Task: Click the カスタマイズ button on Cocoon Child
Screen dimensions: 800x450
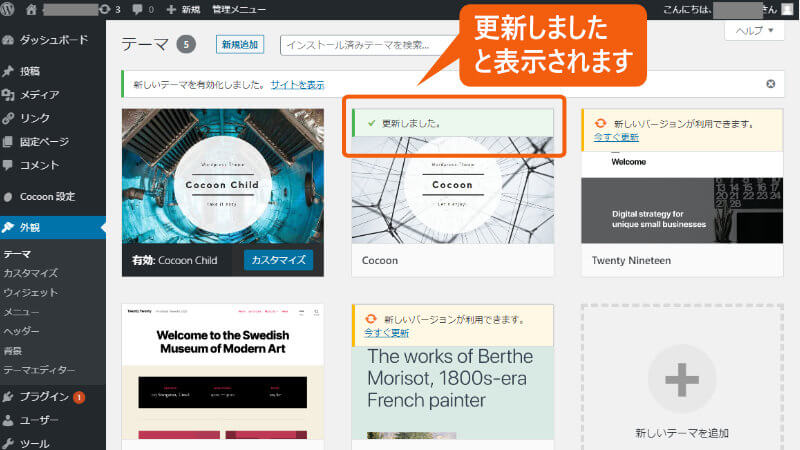Action: click(x=279, y=260)
